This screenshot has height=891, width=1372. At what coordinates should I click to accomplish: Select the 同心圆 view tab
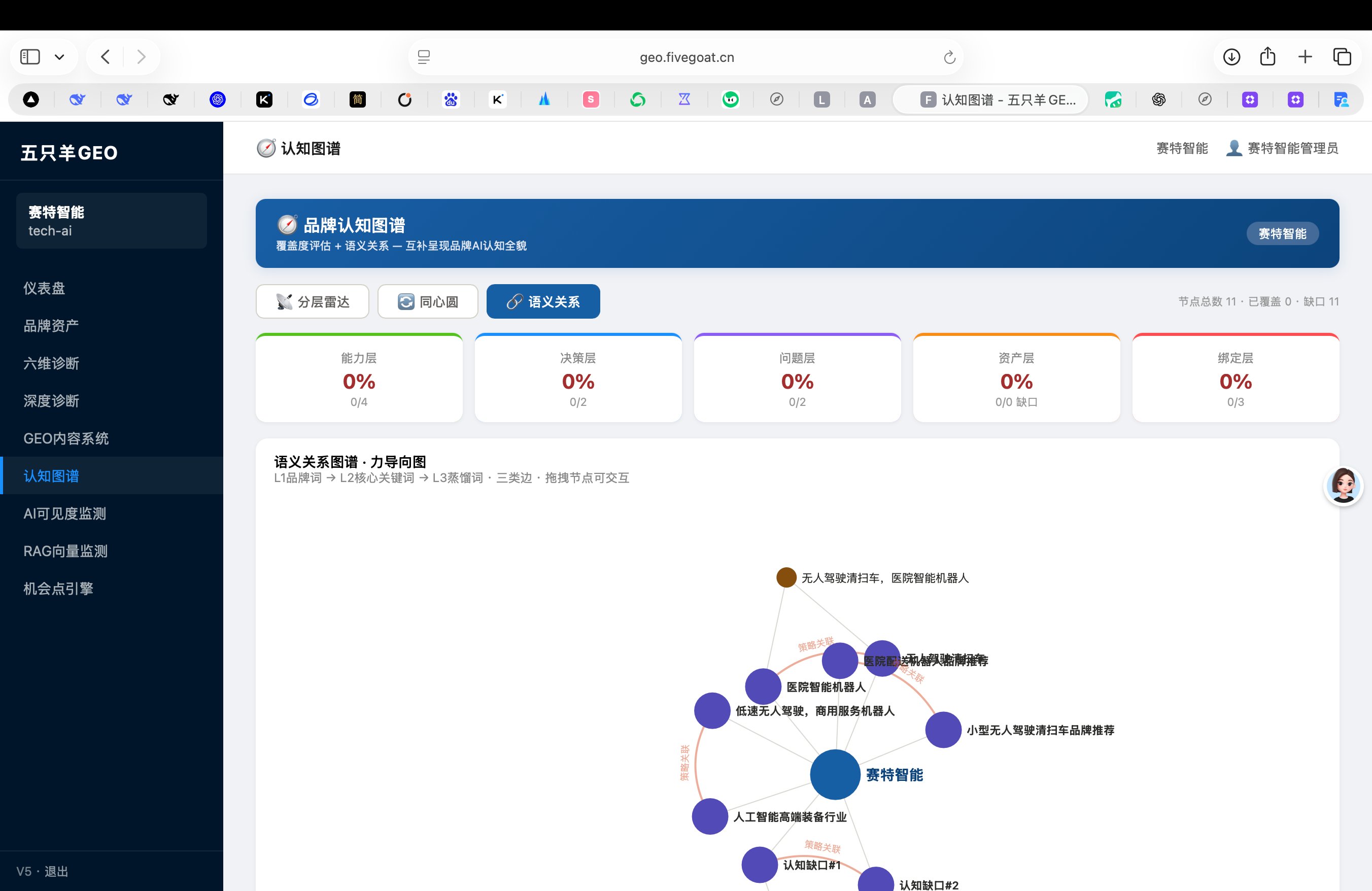click(428, 301)
